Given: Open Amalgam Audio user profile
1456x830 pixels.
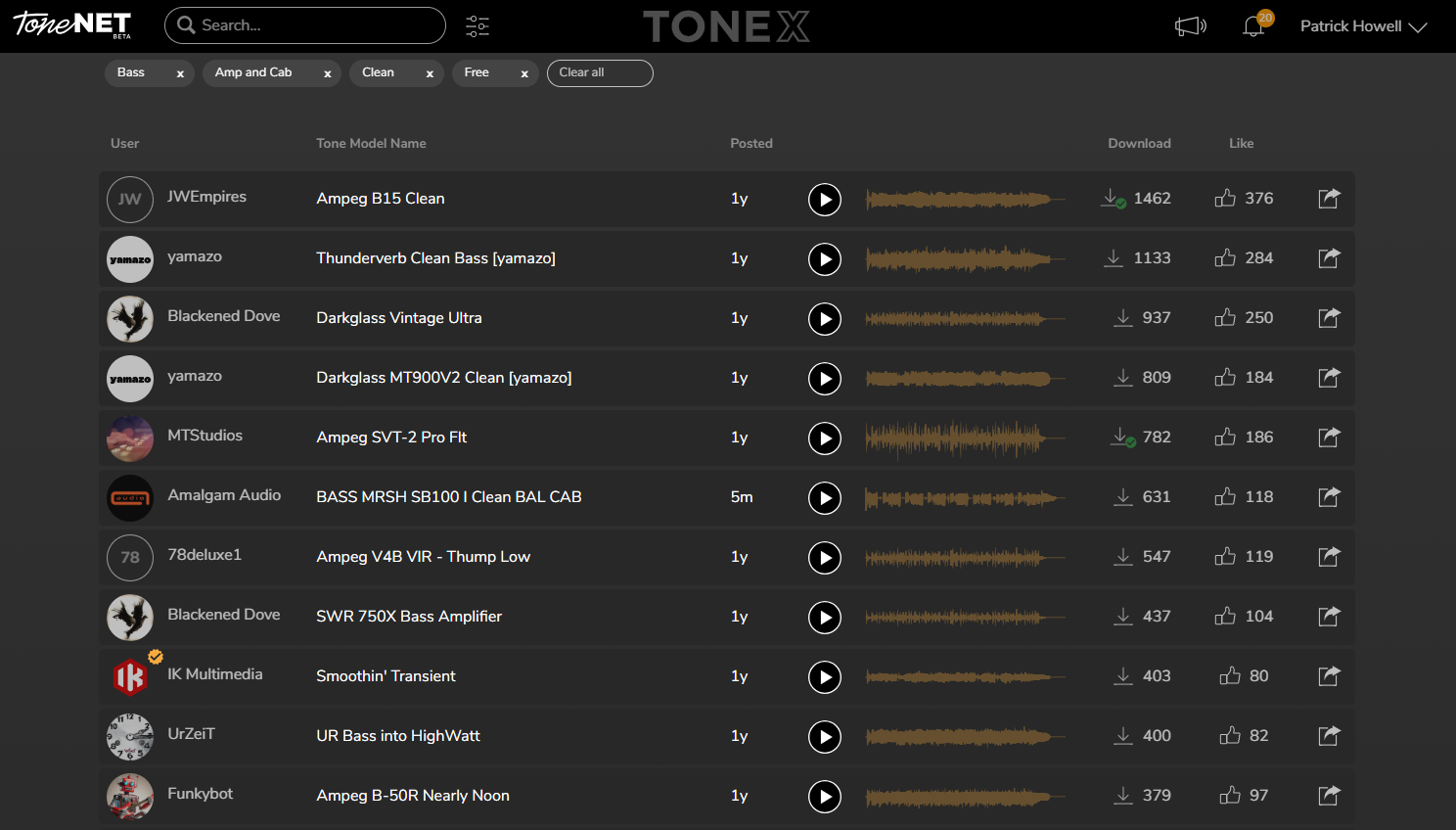Looking at the screenshot, I should (x=224, y=495).
